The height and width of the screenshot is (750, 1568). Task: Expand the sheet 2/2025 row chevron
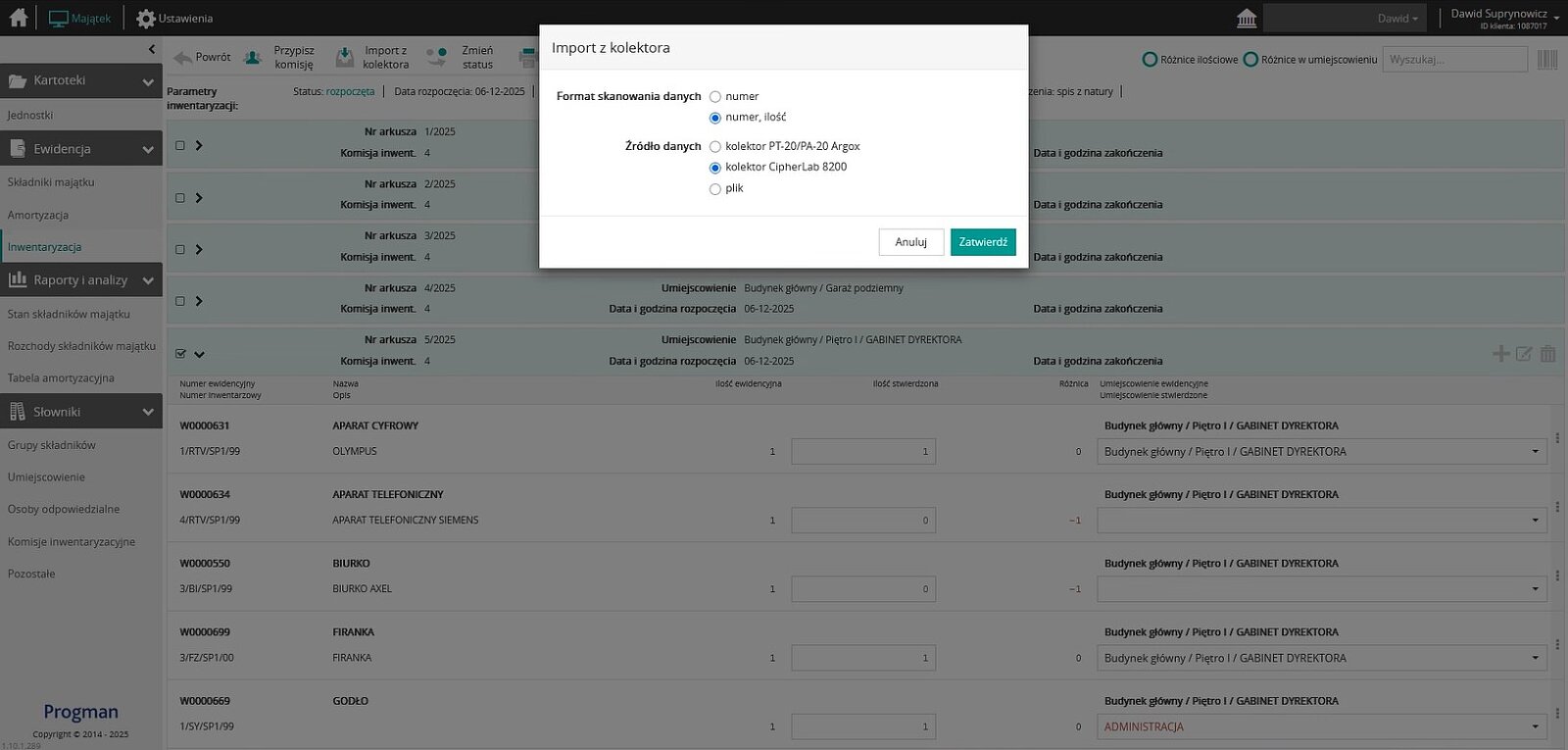(x=199, y=198)
